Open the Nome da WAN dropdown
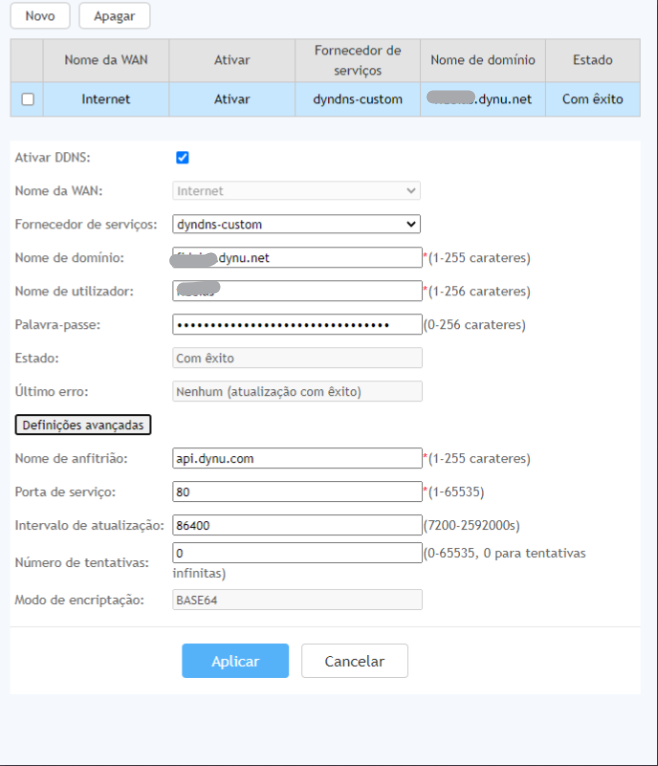 tap(296, 191)
